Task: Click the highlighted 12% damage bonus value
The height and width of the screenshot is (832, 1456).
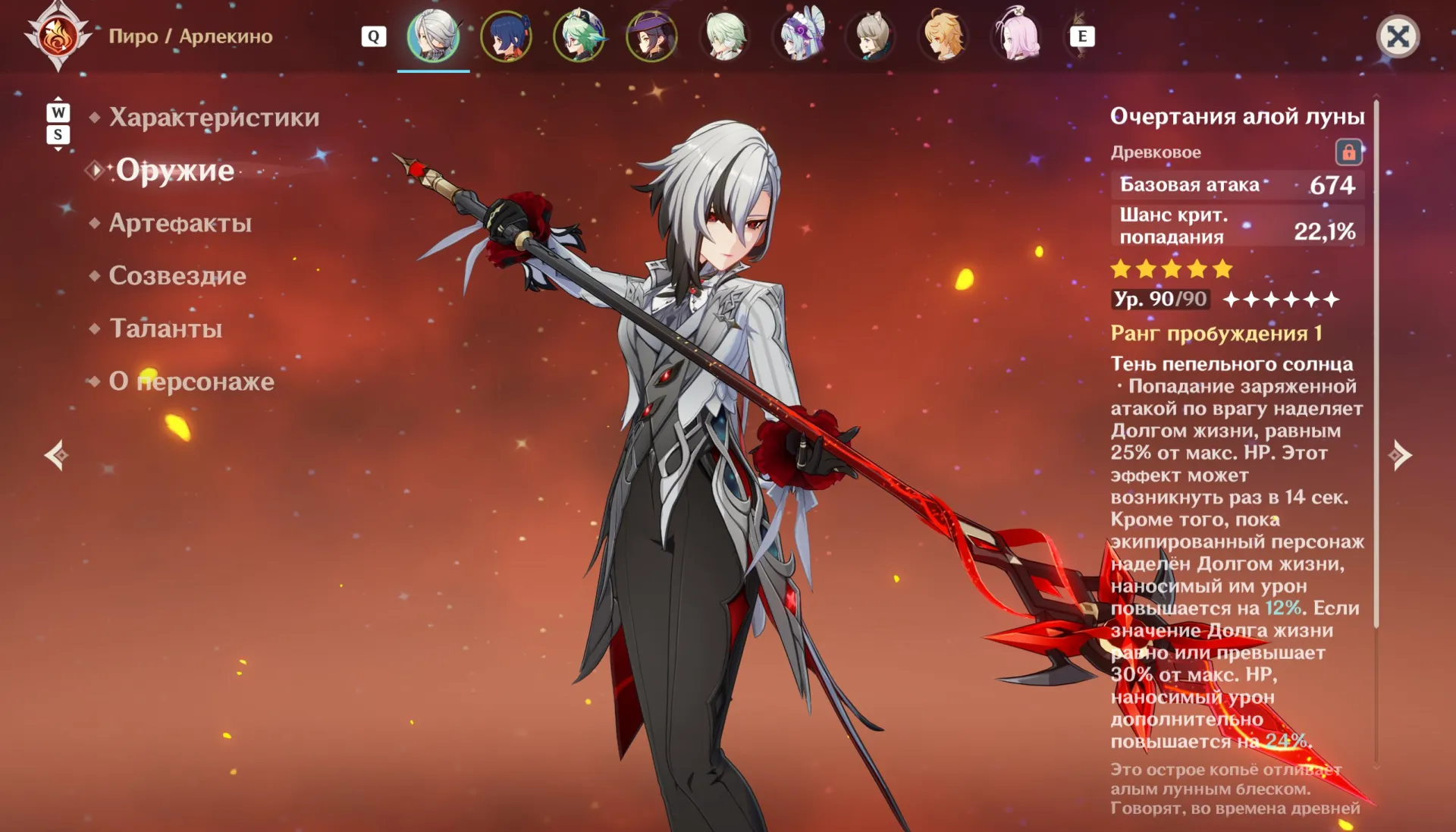Action: 1283,608
